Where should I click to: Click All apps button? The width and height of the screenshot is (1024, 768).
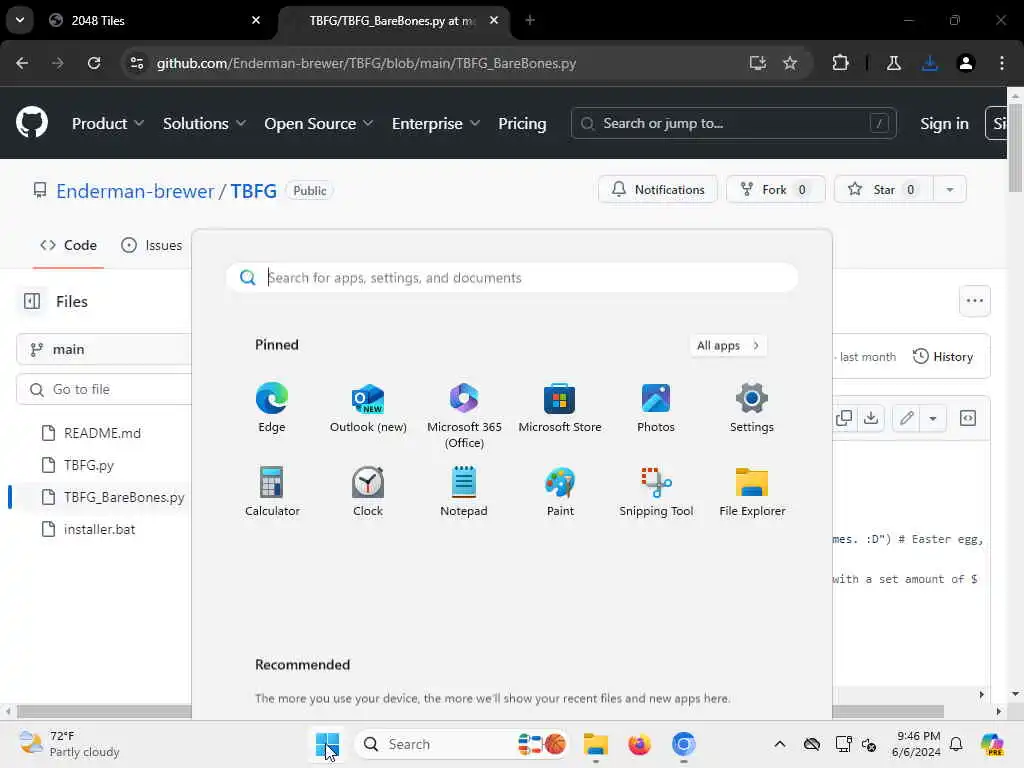tap(728, 345)
